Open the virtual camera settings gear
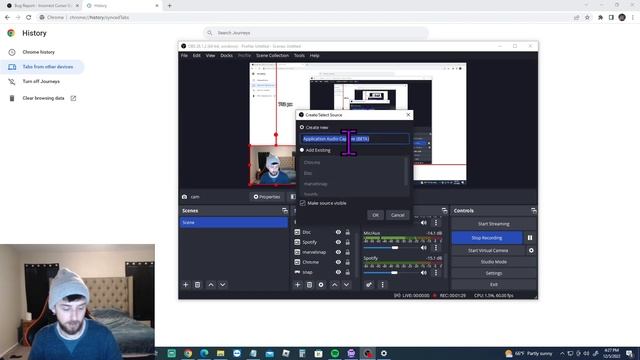This screenshot has height=360, width=640. 531,250
